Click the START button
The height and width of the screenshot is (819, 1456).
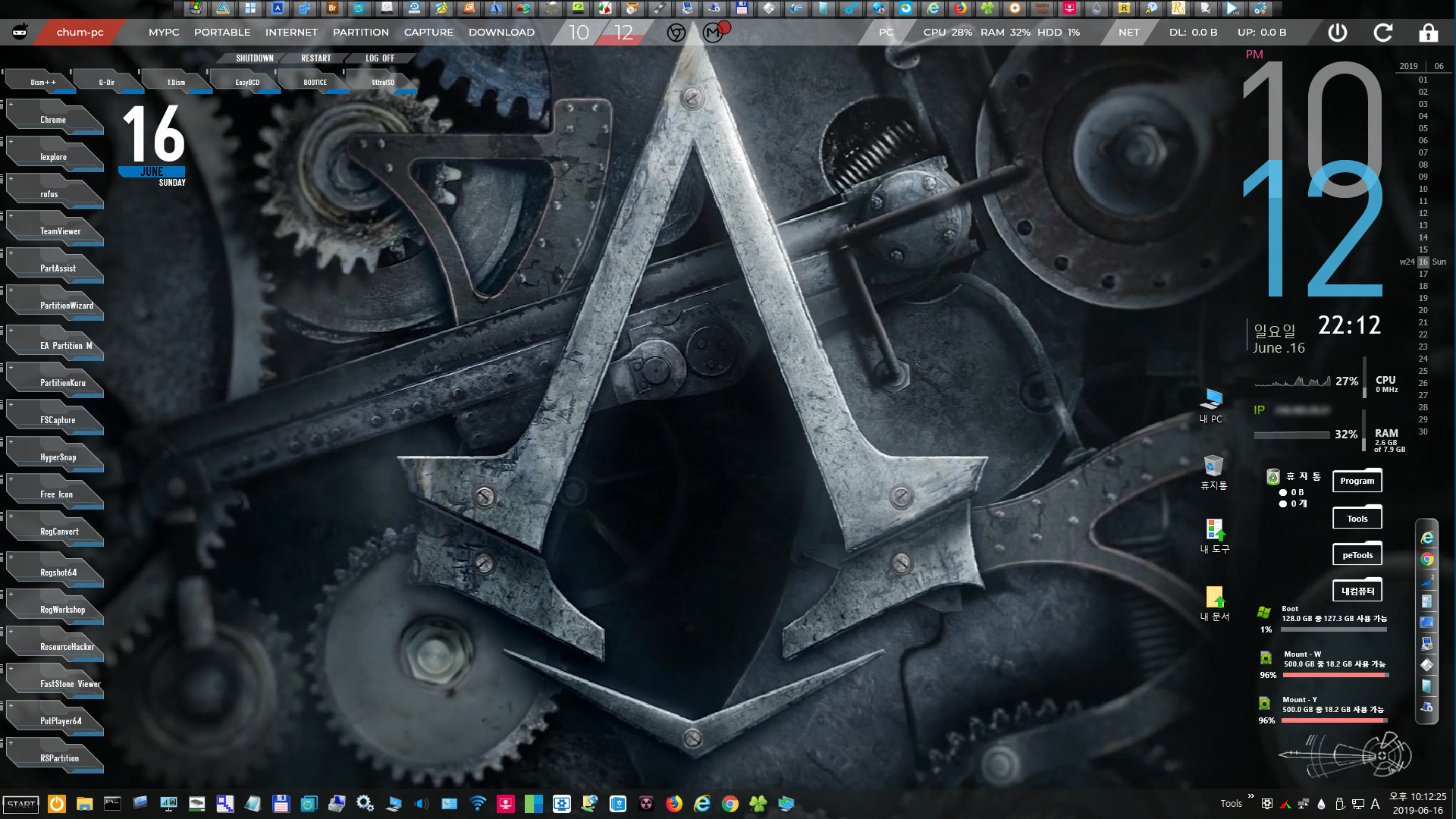(x=22, y=804)
